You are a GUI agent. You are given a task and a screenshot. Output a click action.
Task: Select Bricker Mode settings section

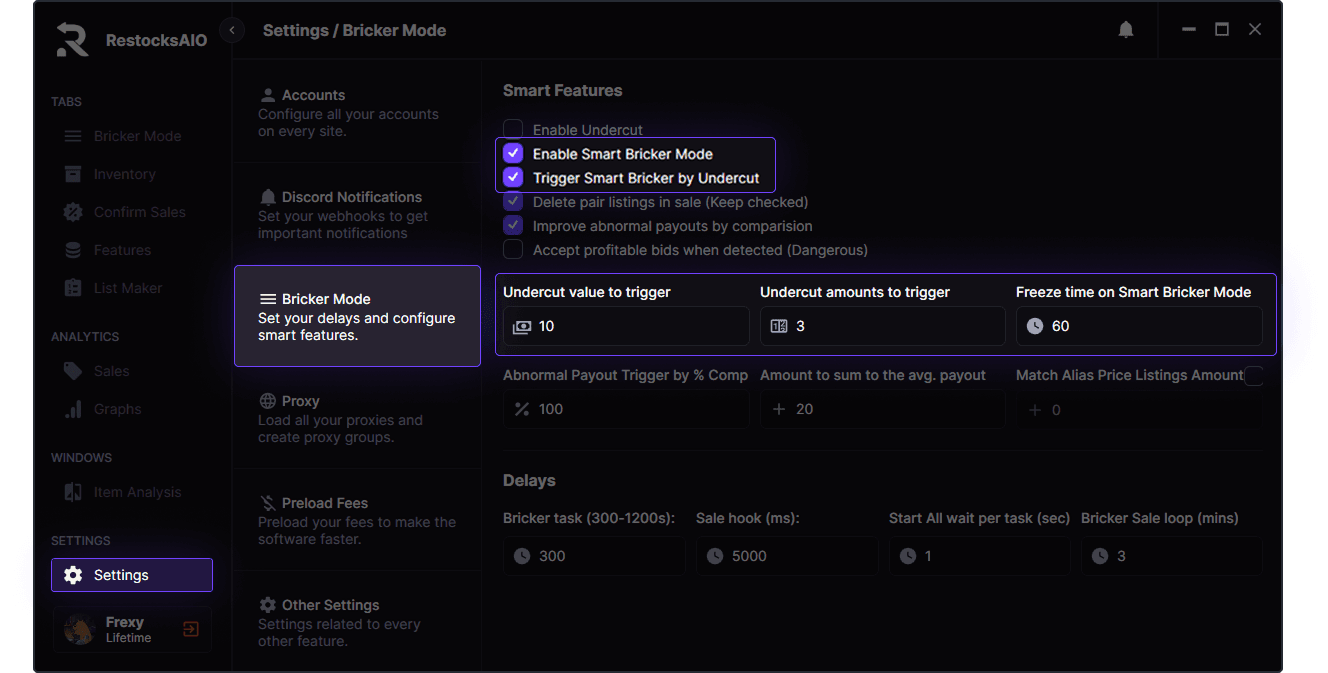pos(357,316)
